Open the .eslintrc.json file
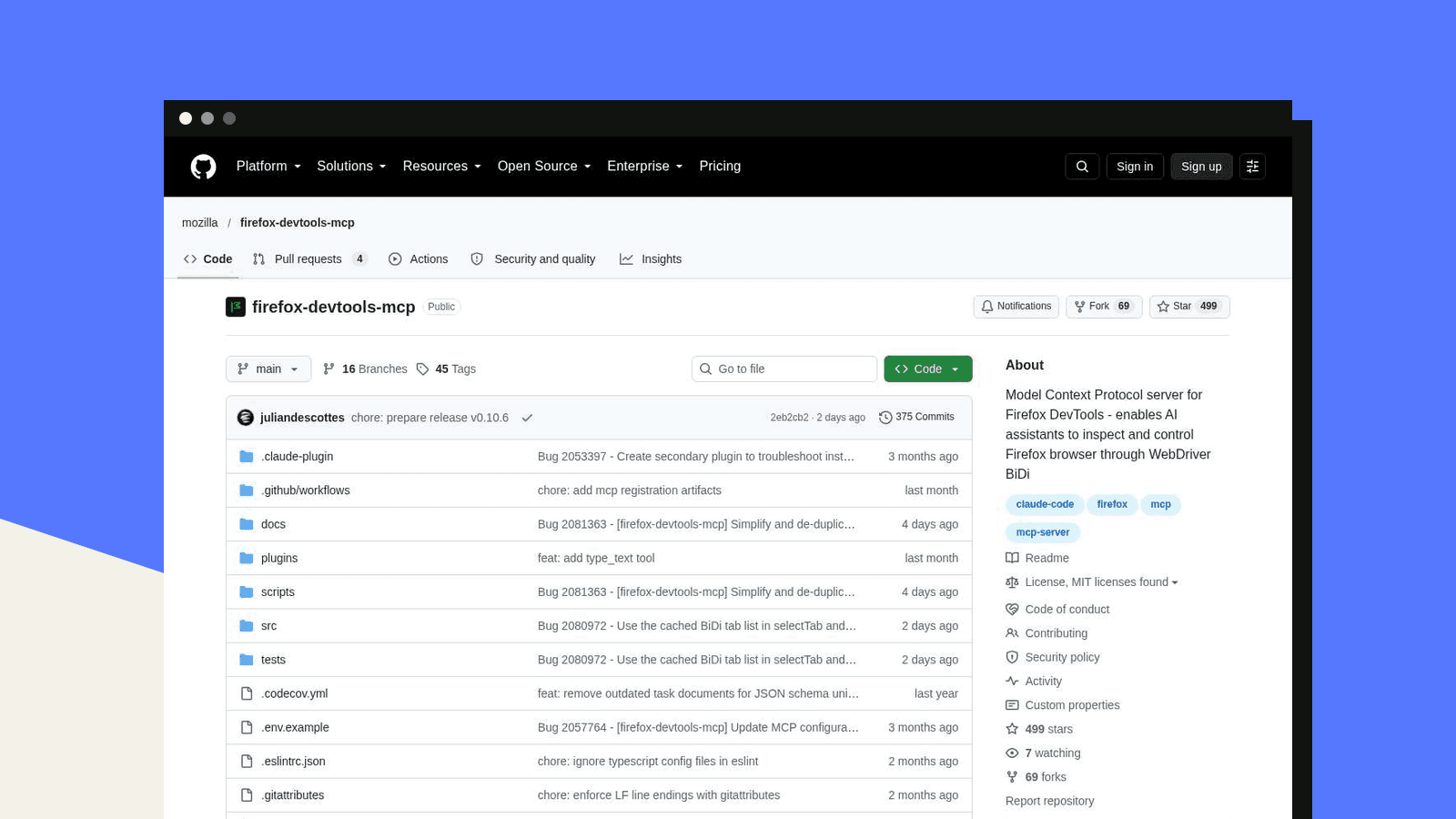 293,762
